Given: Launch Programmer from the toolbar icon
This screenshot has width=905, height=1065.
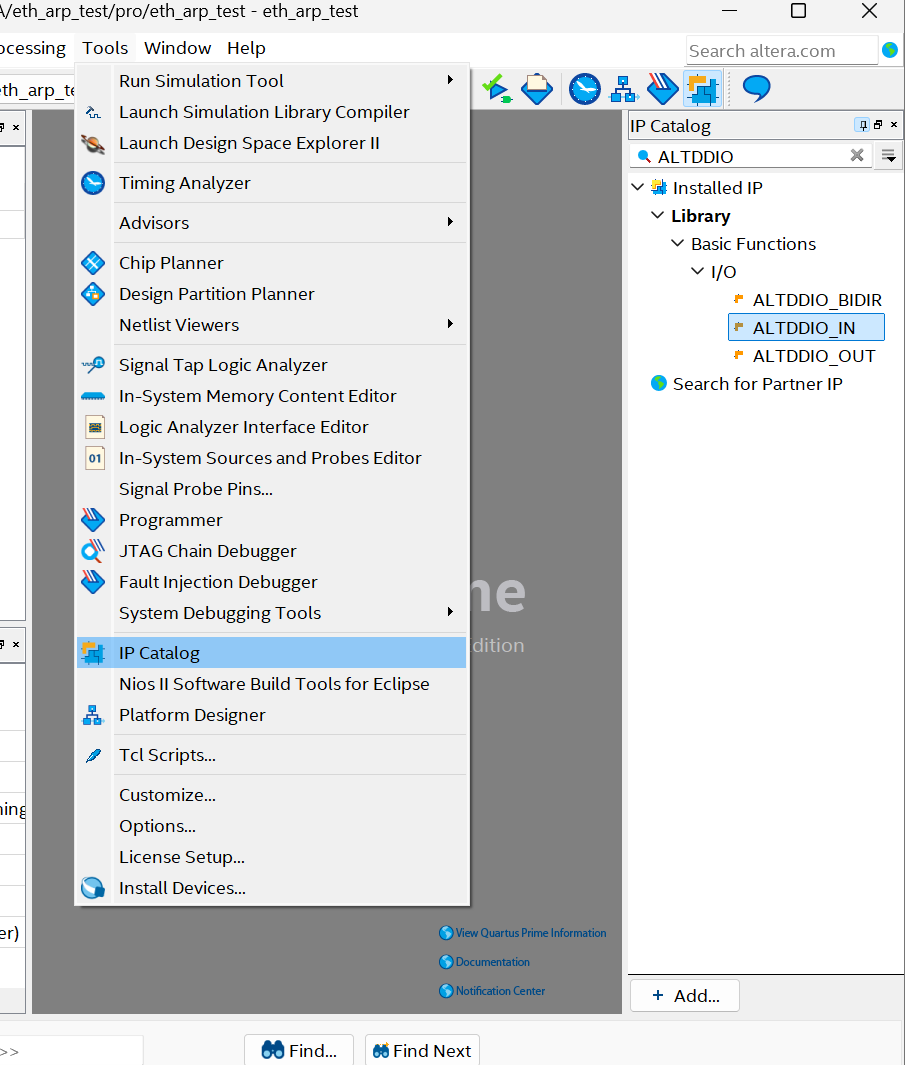Looking at the screenshot, I should tap(662, 89).
